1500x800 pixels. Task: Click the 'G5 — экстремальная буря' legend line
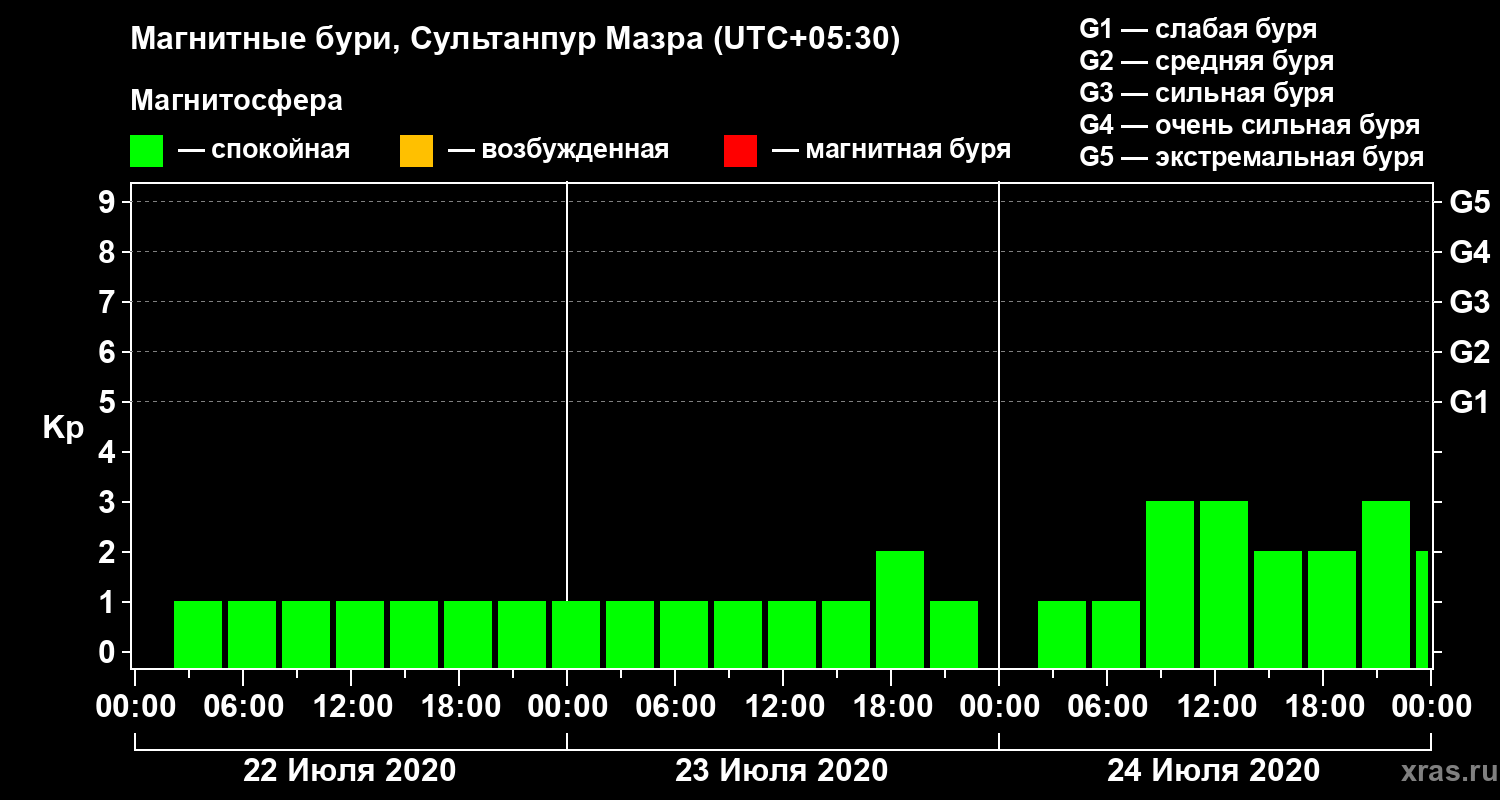tap(1252, 158)
